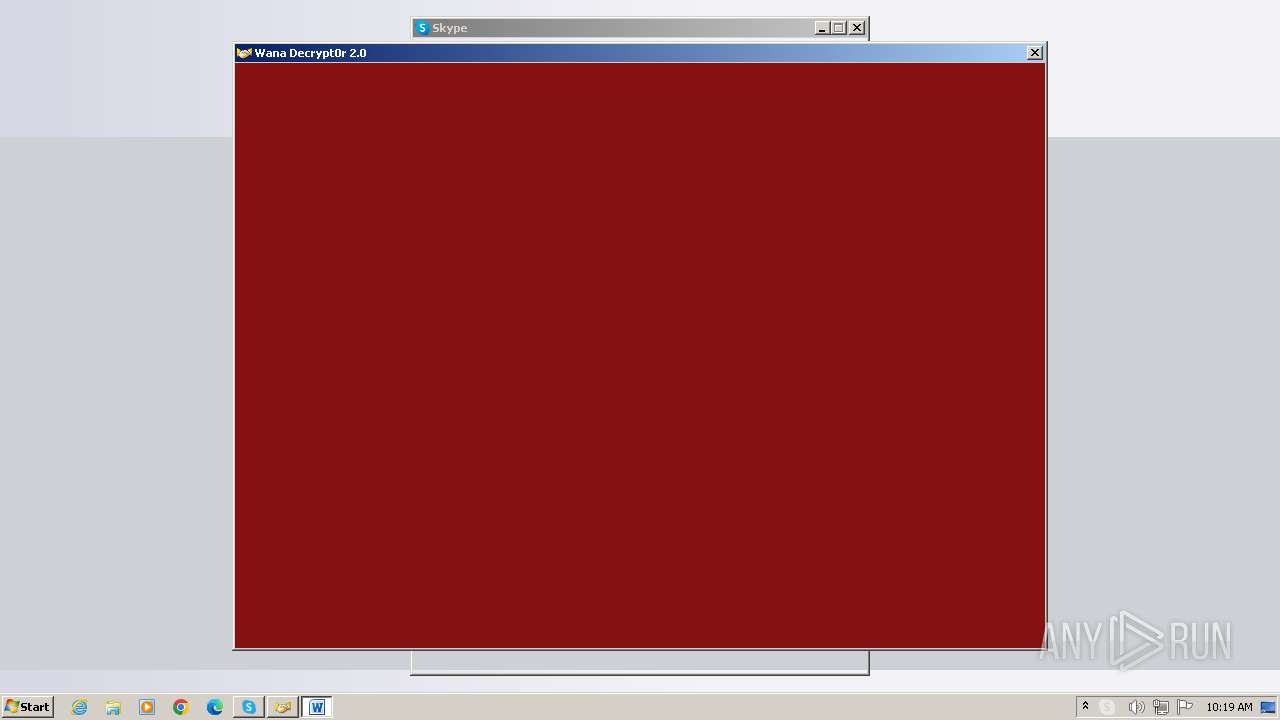Open the clock showing 10:19 AM

click(x=1229, y=707)
